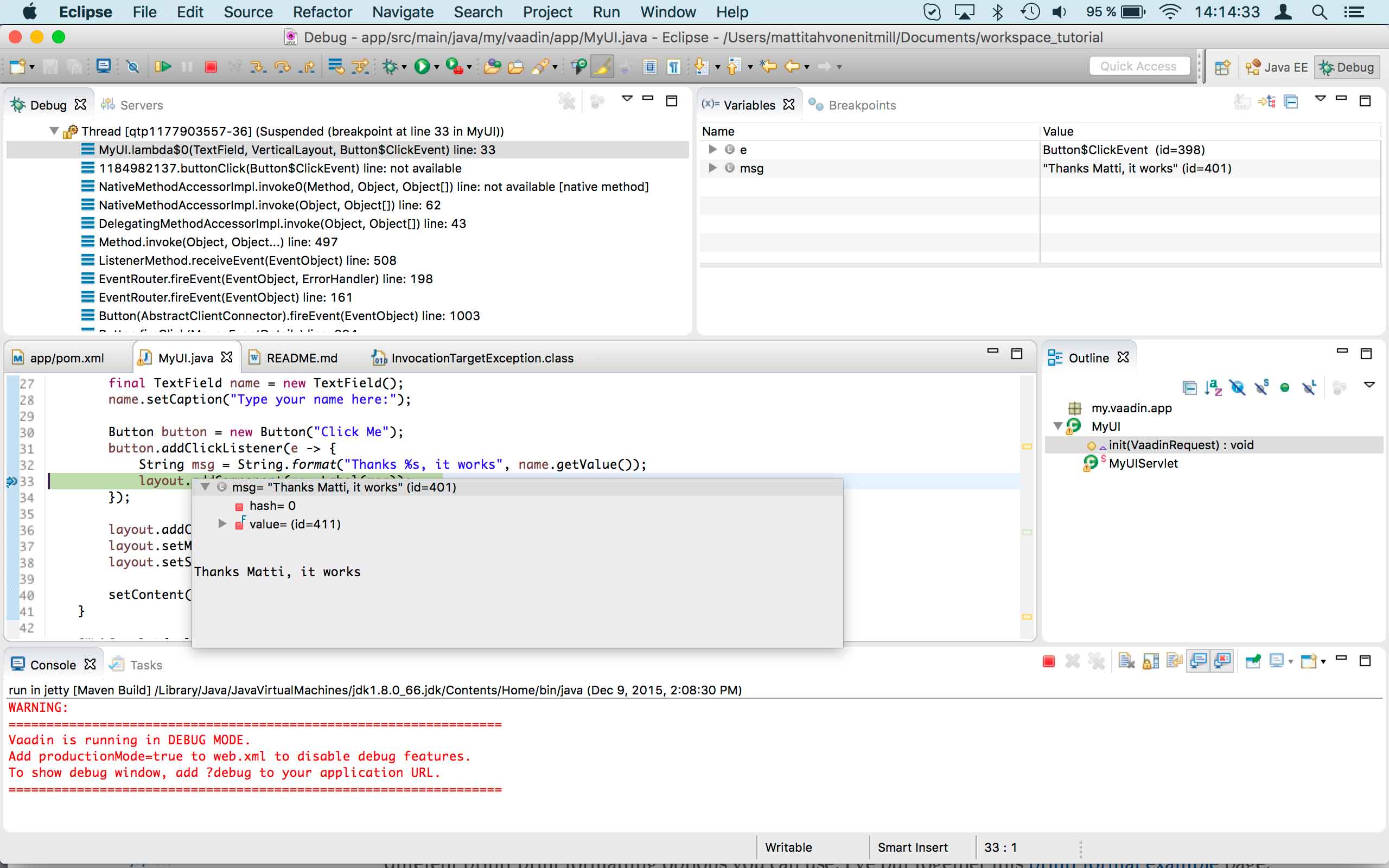This screenshot has height=868, width=1389.
Task: Click the Spotlight search icon in menu bar
Action: (x=1319, y=12)
